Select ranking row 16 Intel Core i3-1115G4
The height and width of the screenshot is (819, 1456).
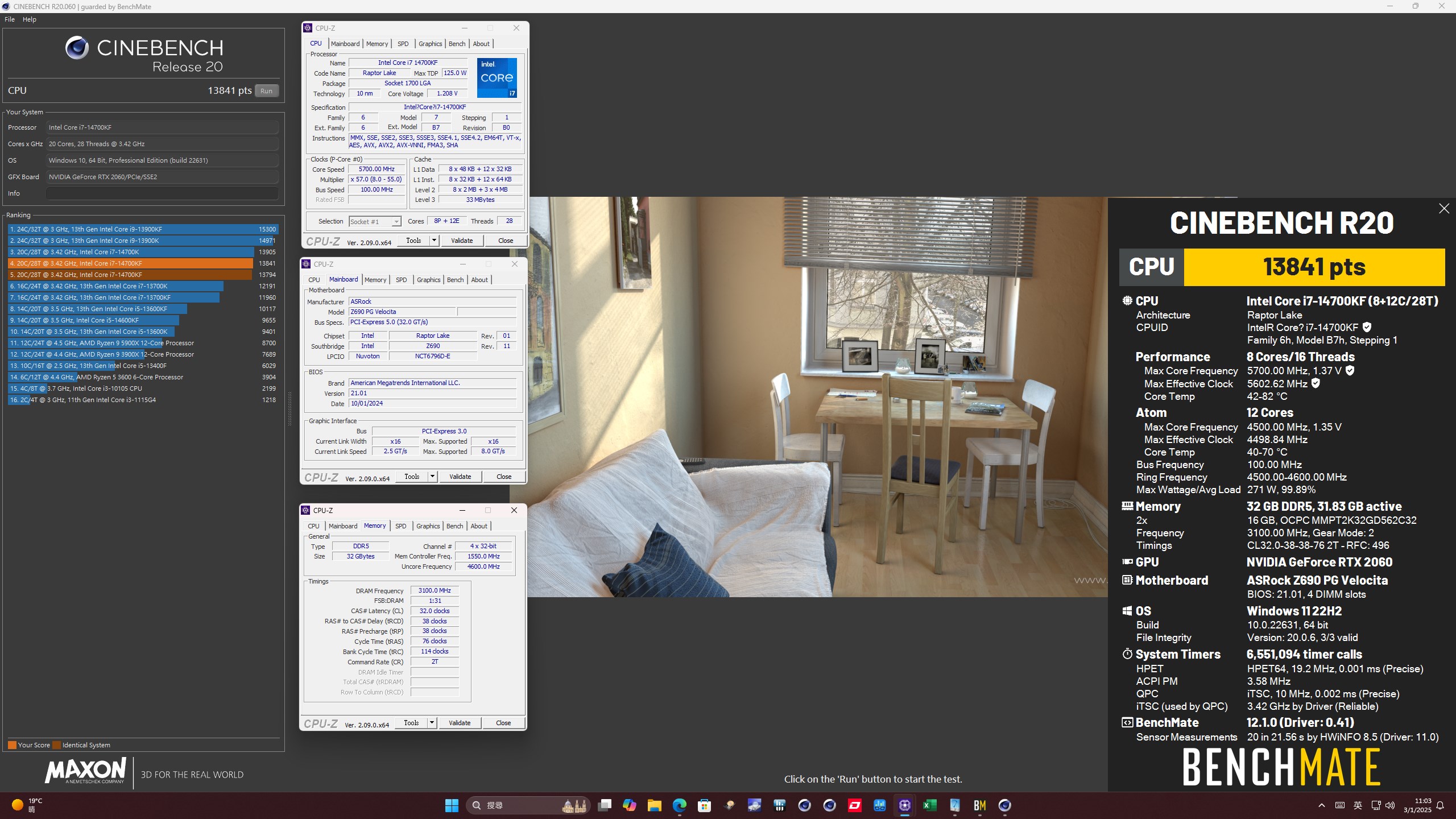[x=143, y=400]
